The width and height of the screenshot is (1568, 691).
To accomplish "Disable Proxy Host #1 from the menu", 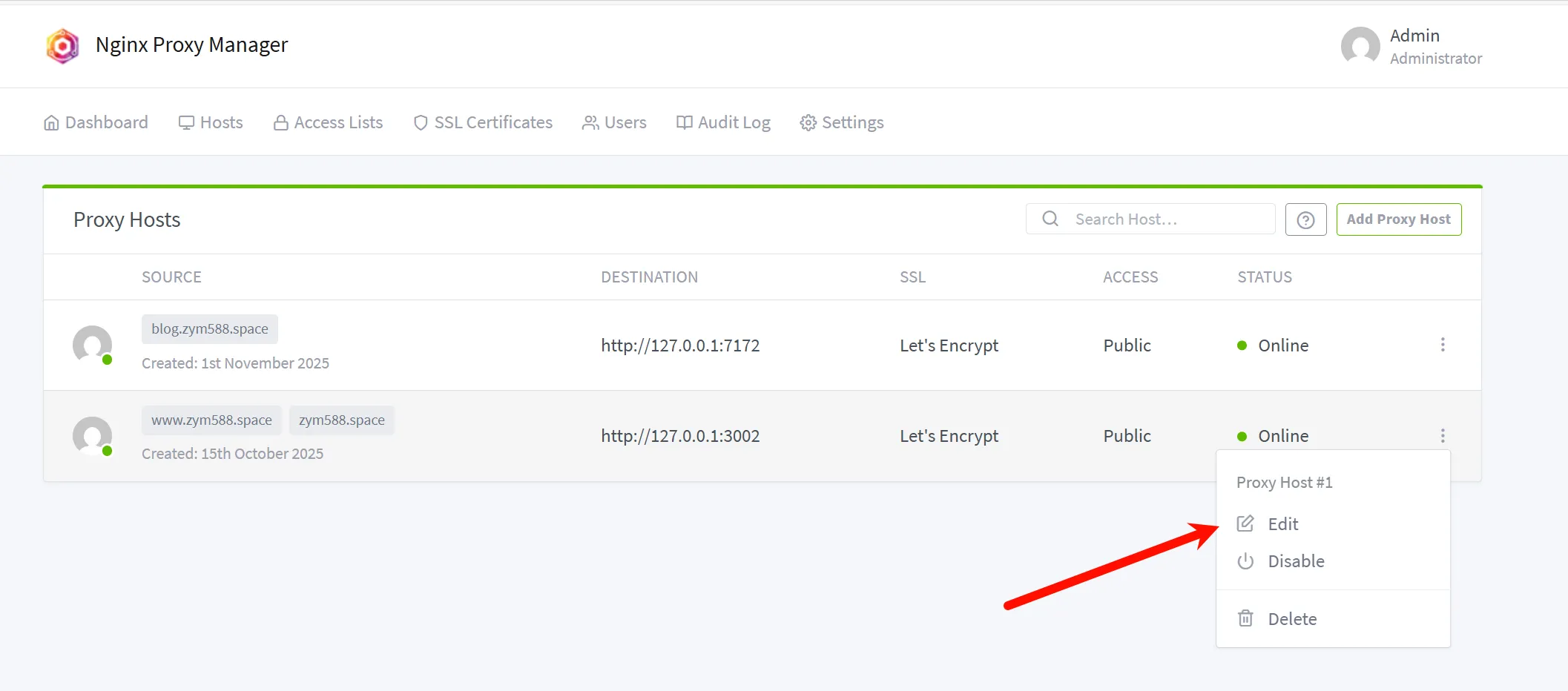I will coord(1295,561).
